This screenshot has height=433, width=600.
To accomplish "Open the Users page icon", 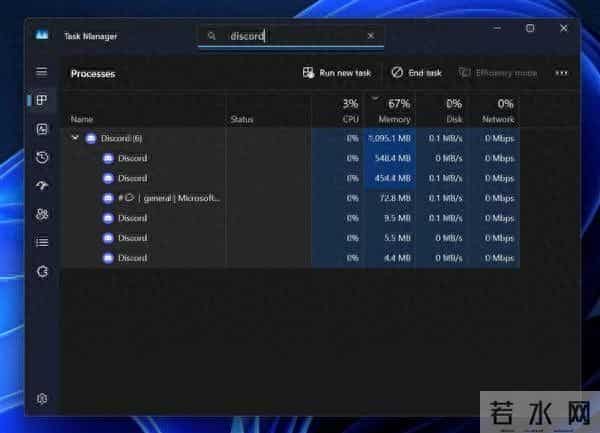I will [42, 213].
